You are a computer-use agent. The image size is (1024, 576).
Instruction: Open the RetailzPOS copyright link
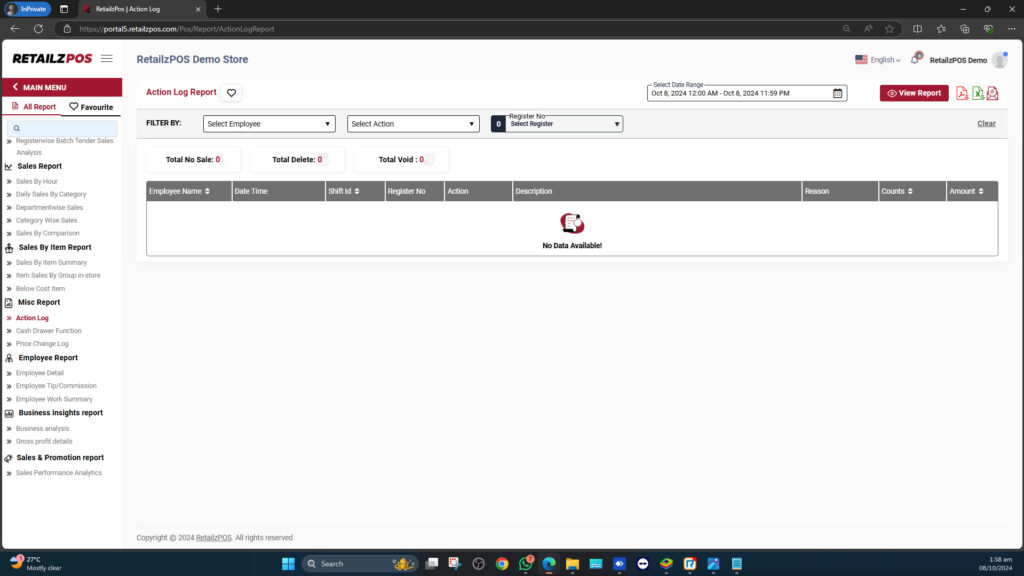215,537
